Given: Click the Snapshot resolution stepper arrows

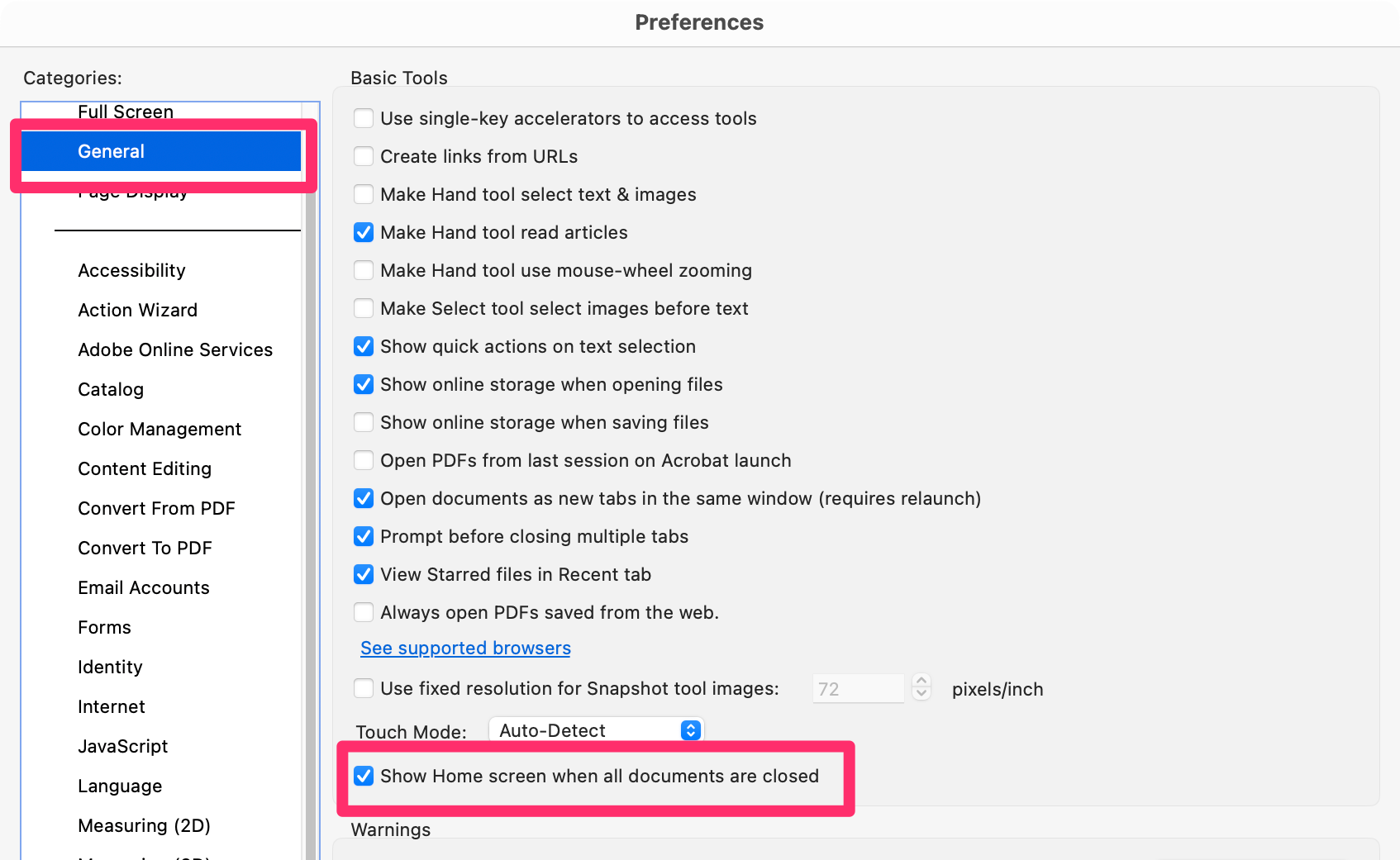Looking at the screenshot, I should click(921, 687).
